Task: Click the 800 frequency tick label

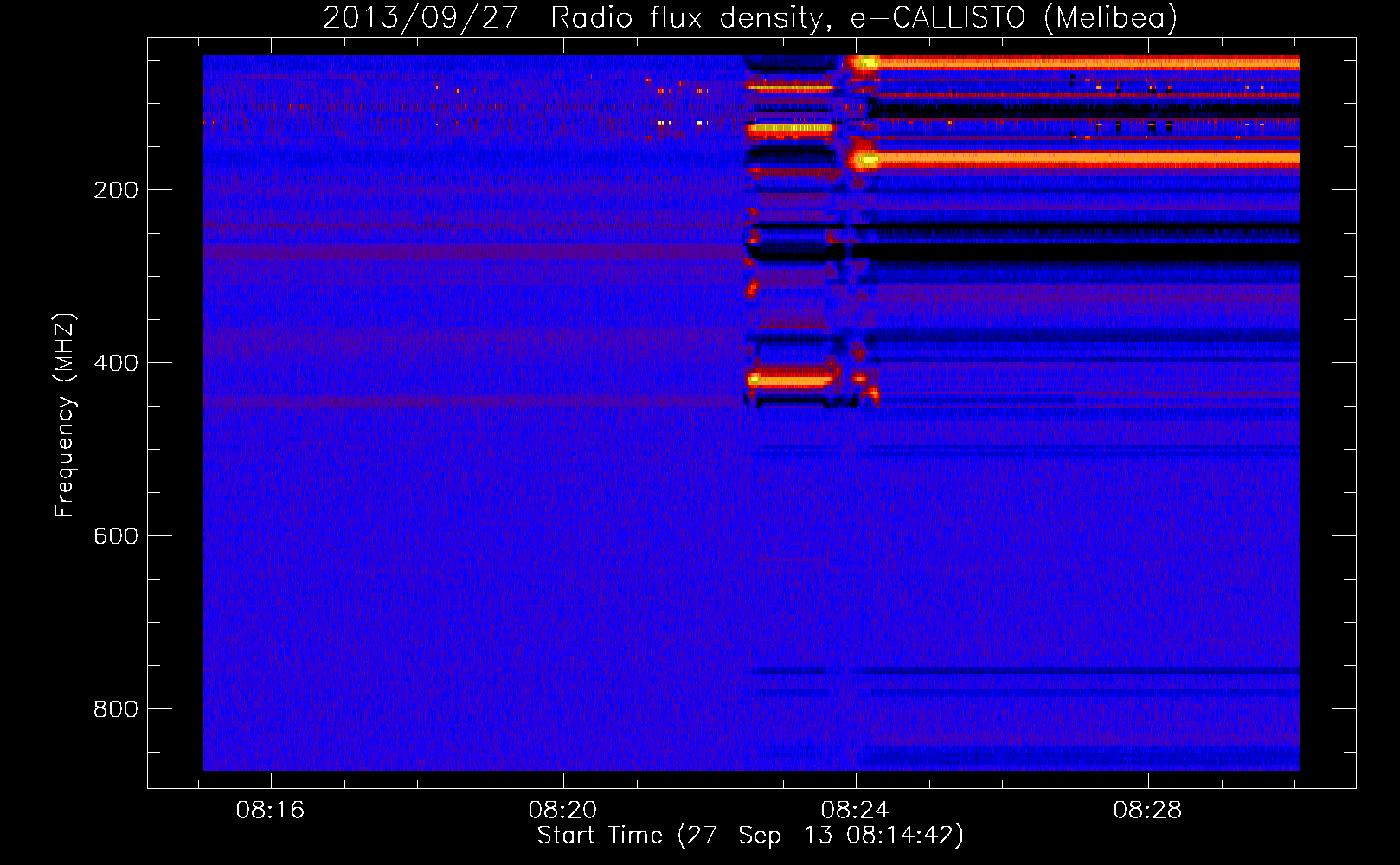Action: click(116, 709)
